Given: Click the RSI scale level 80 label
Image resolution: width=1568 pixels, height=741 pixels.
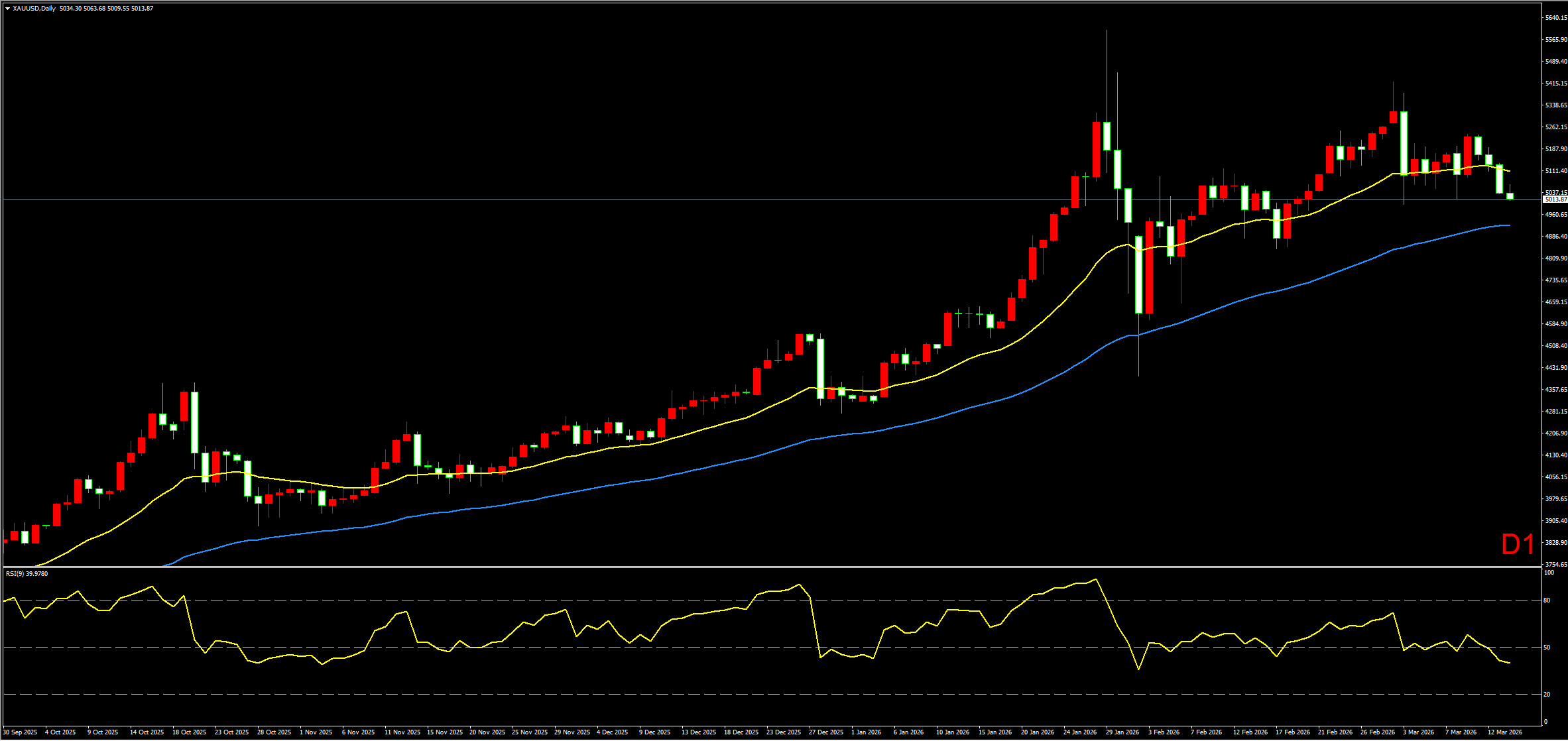Looking at the screenshot, I should pyautogui.click(x=1547, y=600).
